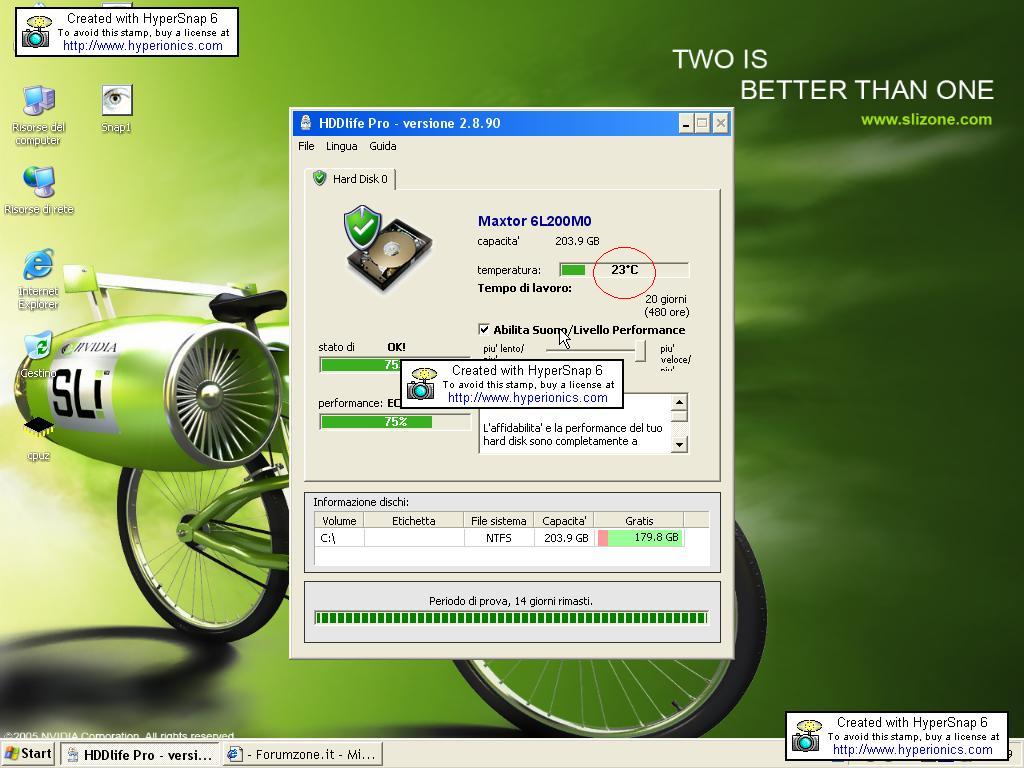Viewport: 1024px width, 768px height.
Task: Click the trial period progress bar
Action: click(511, 618)
